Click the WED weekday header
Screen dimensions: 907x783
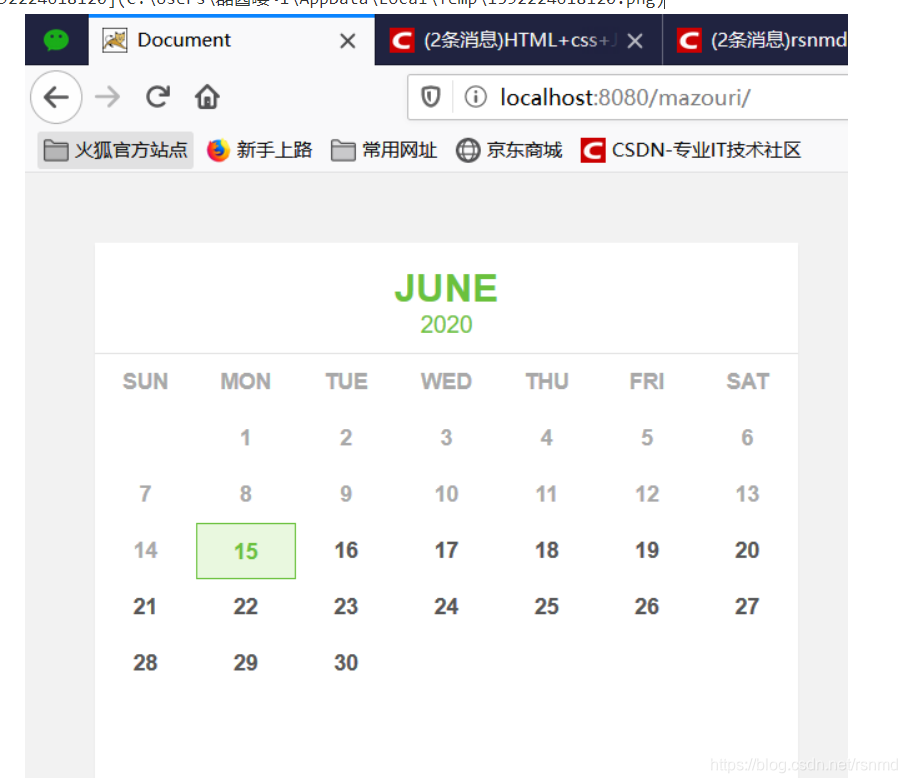(x=446, y=382)
